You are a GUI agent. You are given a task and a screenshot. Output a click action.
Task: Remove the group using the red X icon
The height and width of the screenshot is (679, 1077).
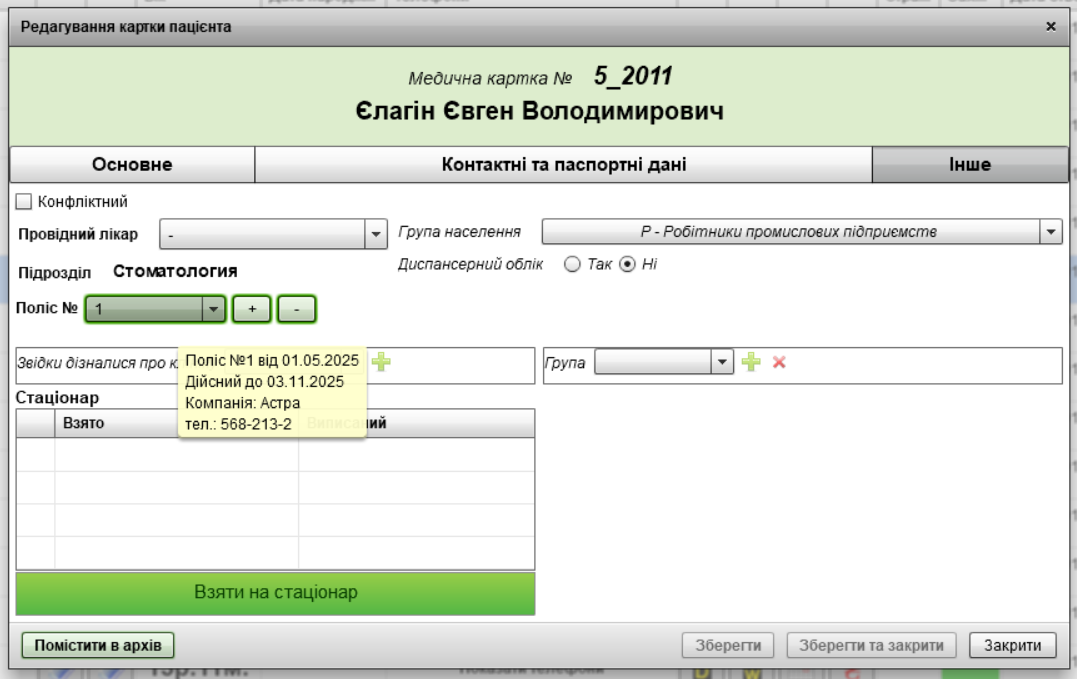click(x=777, y=361)
